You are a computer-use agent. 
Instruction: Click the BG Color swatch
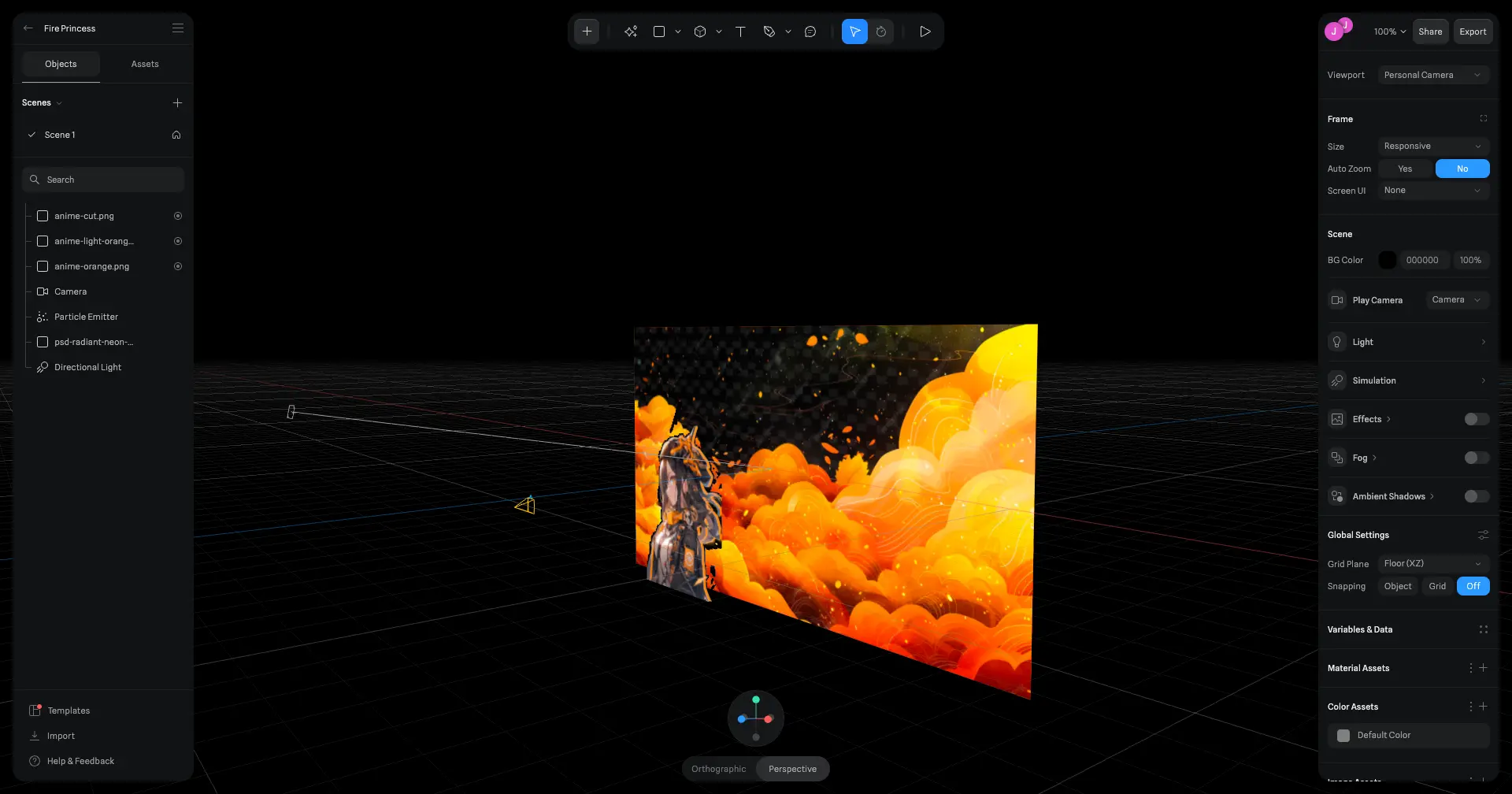[1387, 259]
